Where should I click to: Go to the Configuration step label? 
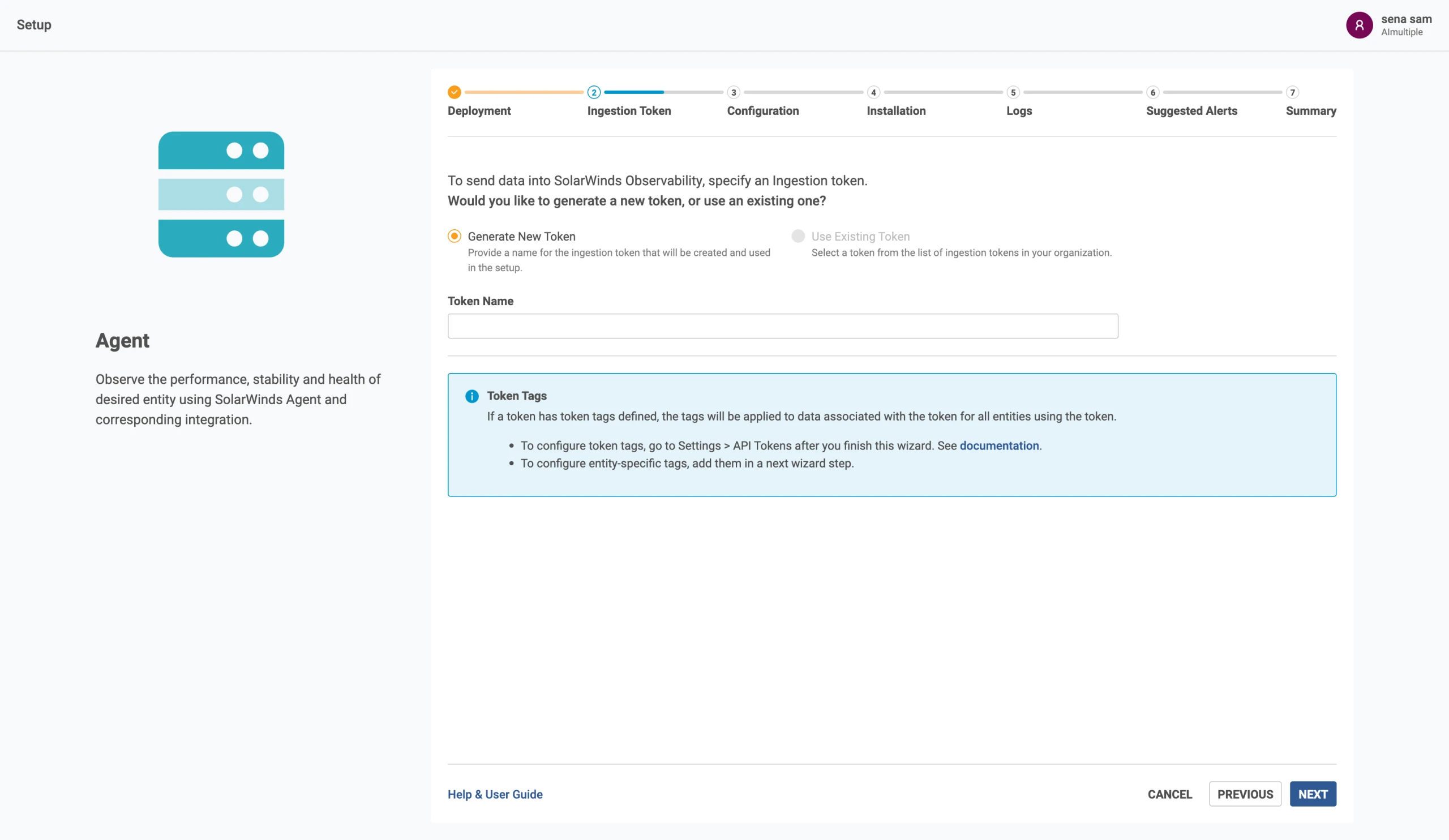tap(763, 111)
